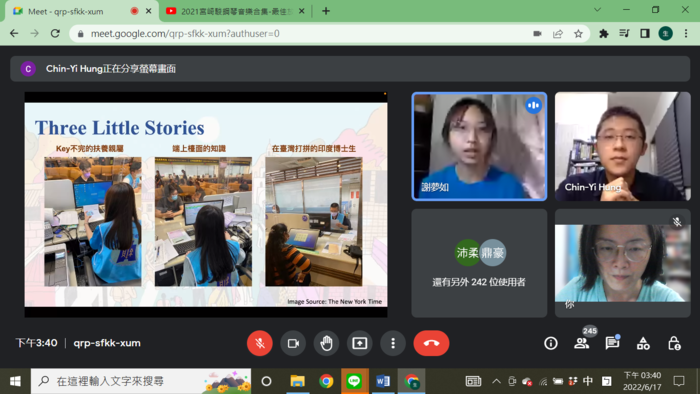Select 謝夢如's video tile
The image size is (700, 394).
(479, 146)
